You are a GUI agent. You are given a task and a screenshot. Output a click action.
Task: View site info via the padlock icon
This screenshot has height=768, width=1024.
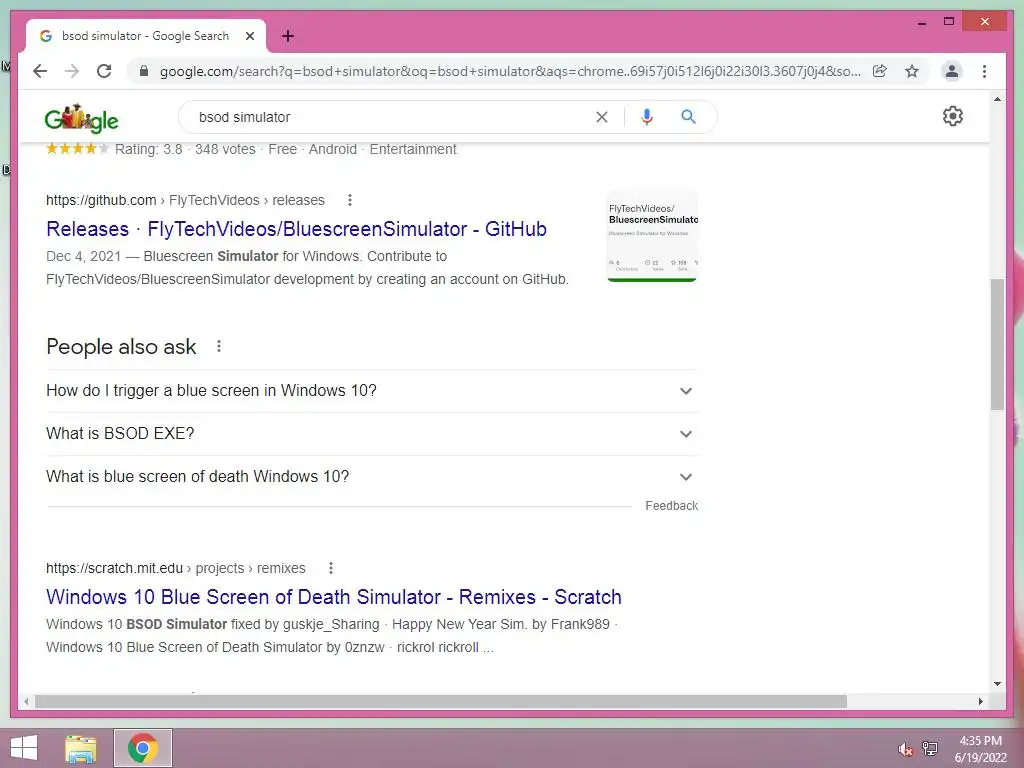144,71
